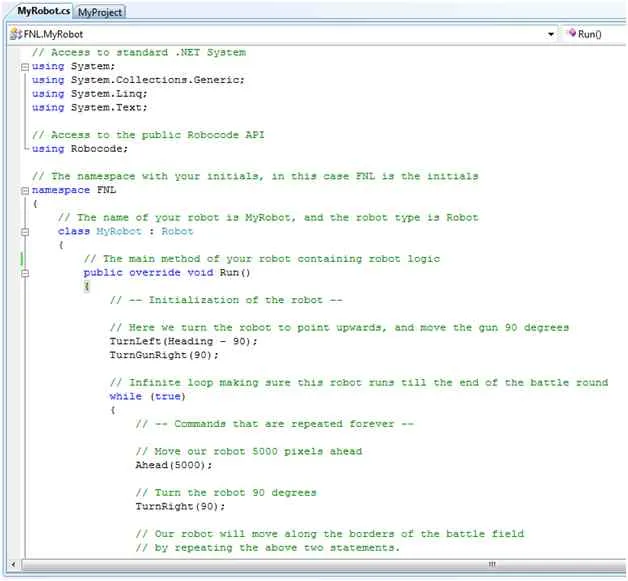The image size is (628, 581).
Task: Click comment 'Access to the public Robocode API'
Action: [x=148, y=135]
